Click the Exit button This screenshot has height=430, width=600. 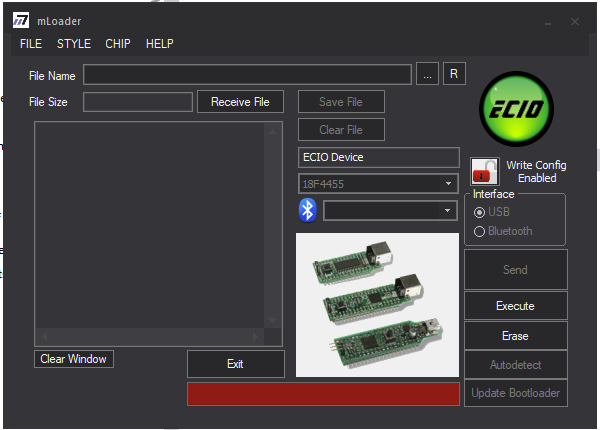pos(236,364)
